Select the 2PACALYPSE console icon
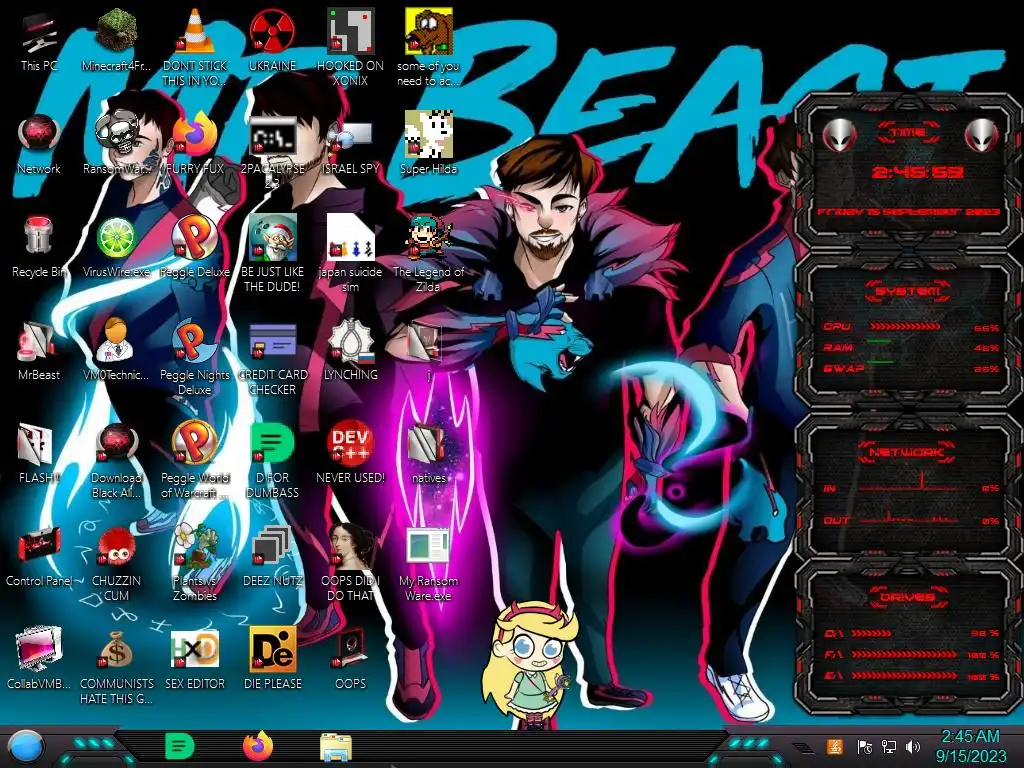 [x=272, y=136]
